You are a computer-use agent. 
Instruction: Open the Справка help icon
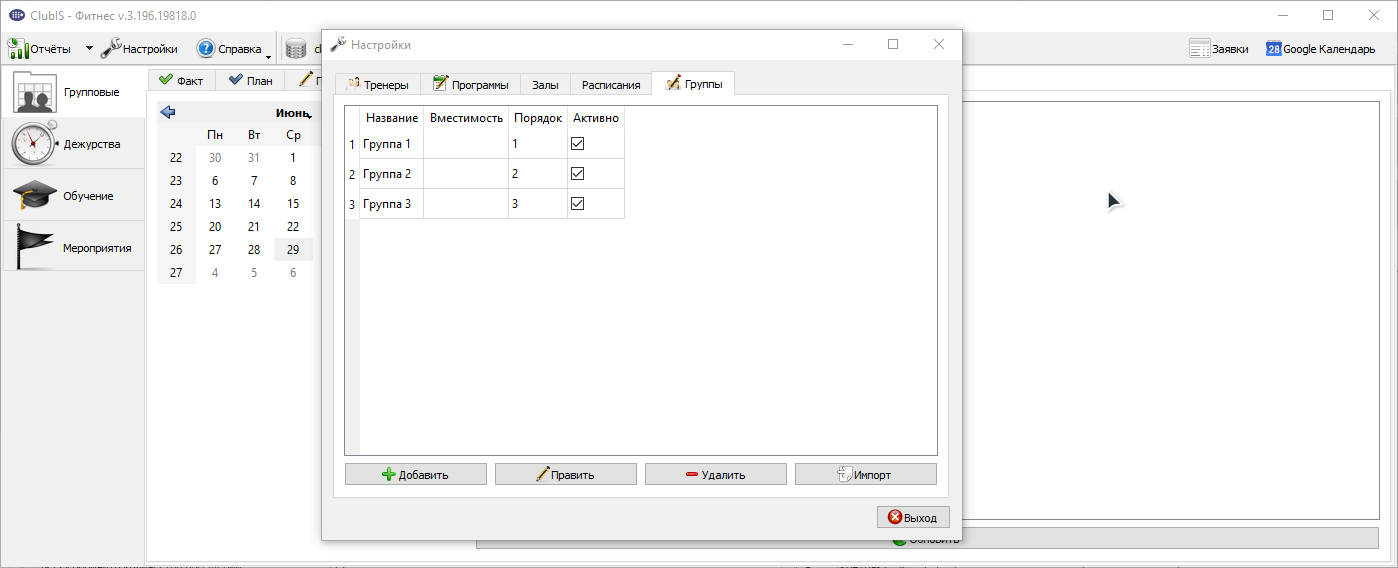click(x=205, y=48)
